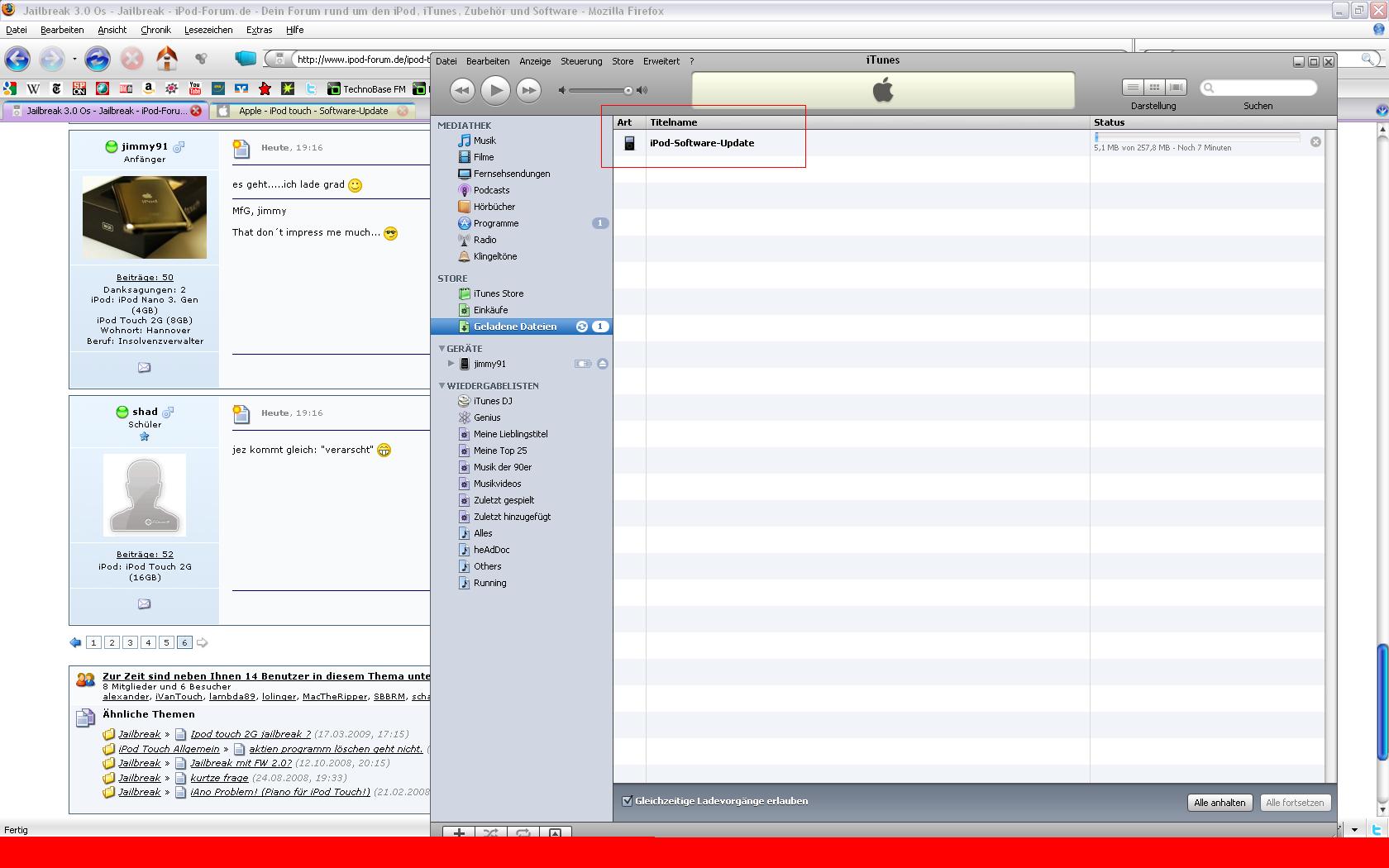This screenshot has width=1389, height=868.
Task: Open the iTunes Store
Action: pos(499,293)
